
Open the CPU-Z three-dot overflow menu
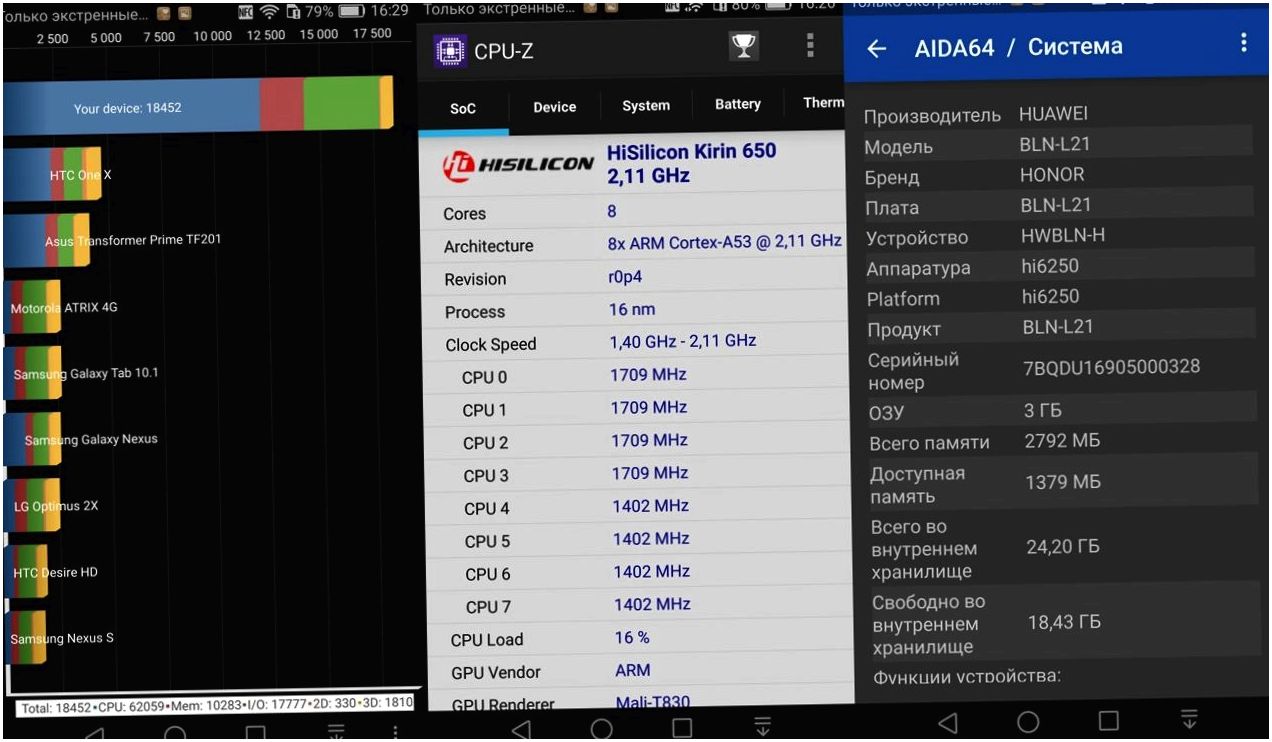810,45
